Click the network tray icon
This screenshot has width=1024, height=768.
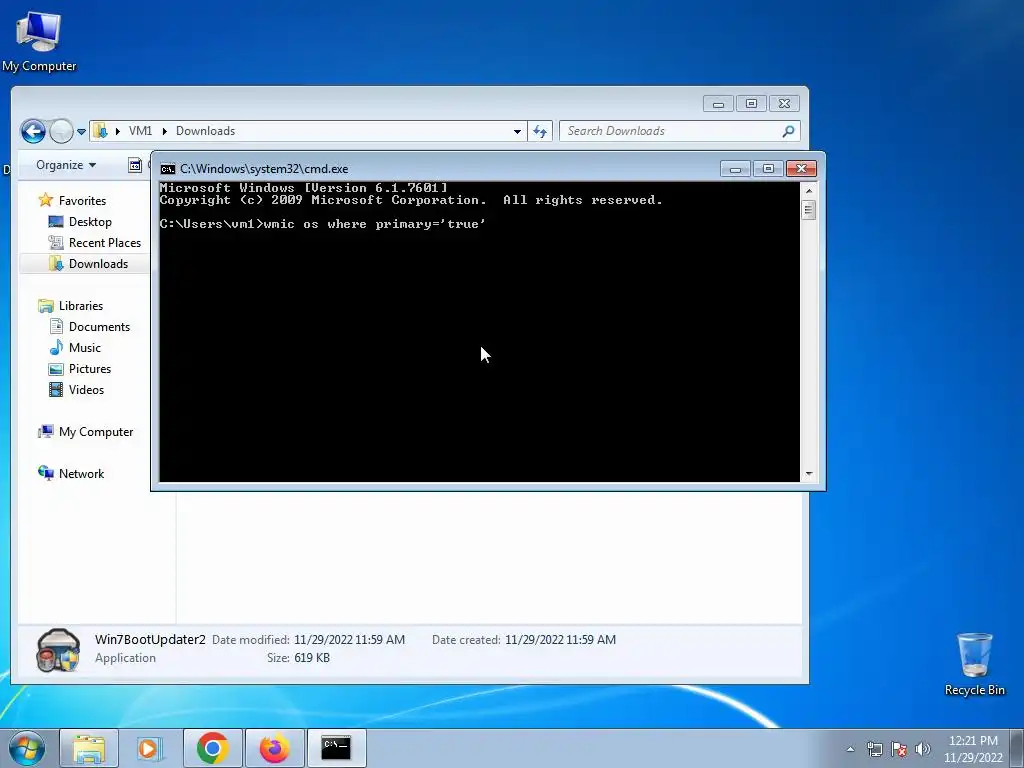click(874, 749)
